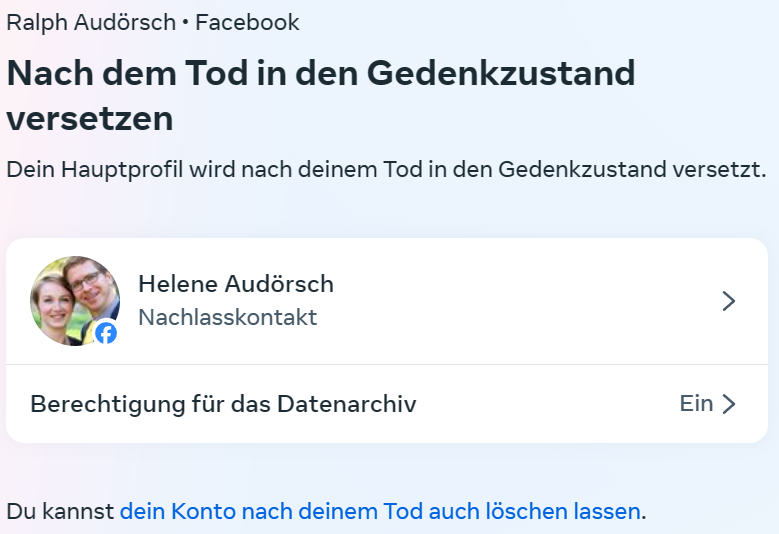Click the word "versetzen" in the heading's second line
This screenshot has width=779, height=534.
(90, 119)
